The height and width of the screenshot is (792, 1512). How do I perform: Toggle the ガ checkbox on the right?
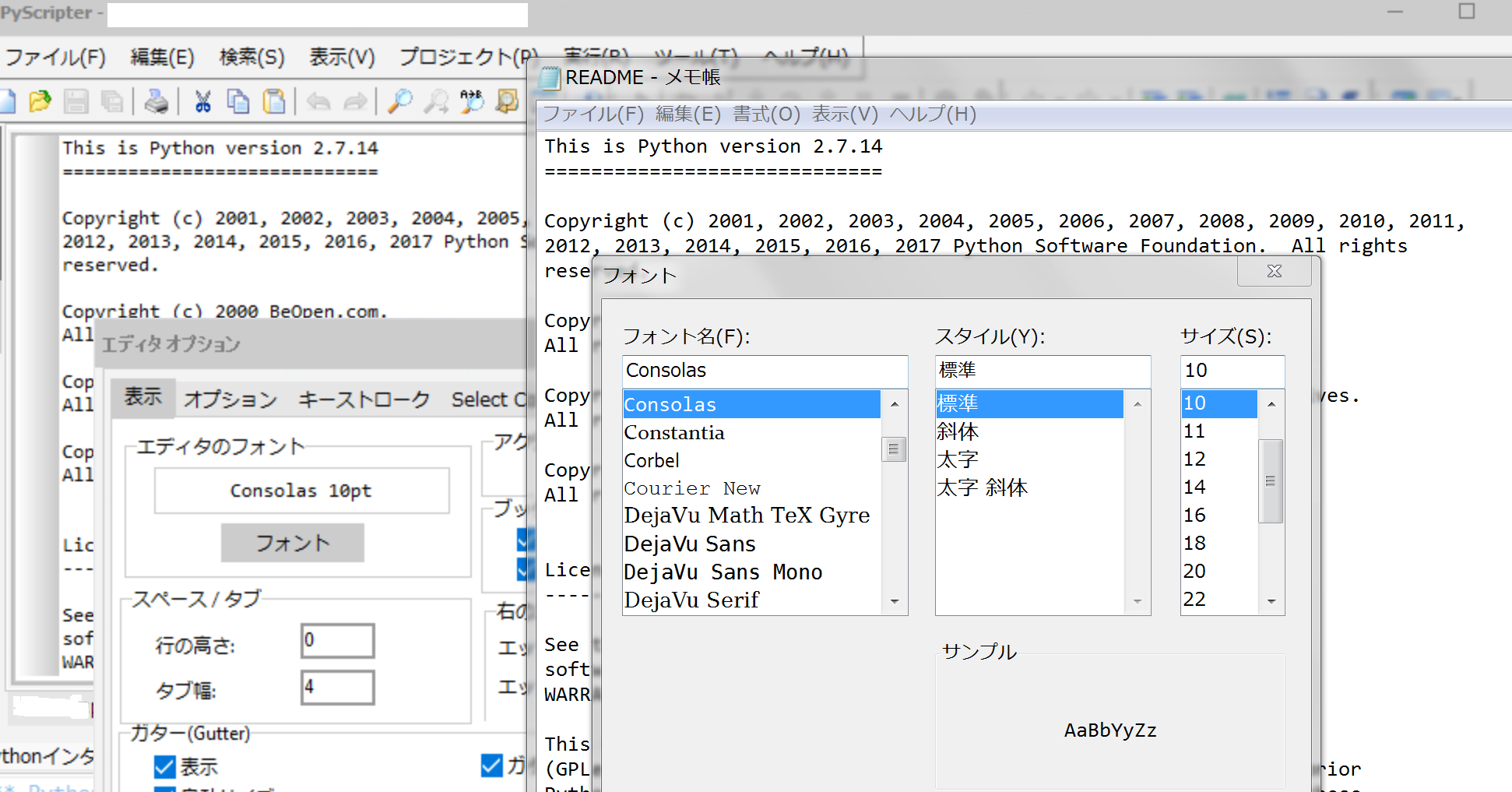(x=491, y=766)
